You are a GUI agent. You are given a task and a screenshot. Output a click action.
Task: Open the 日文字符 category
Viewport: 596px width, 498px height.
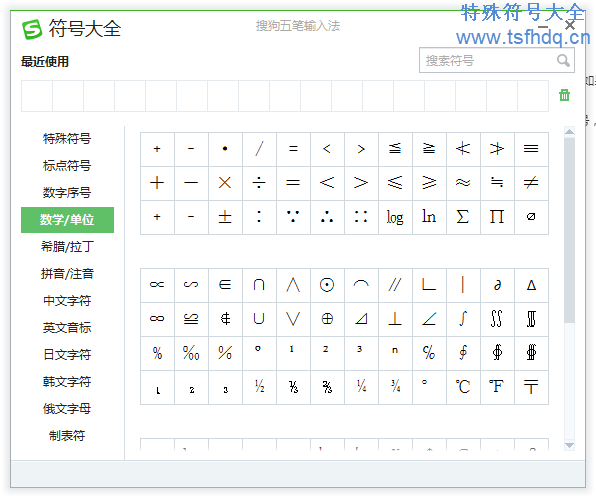(67, 355)
